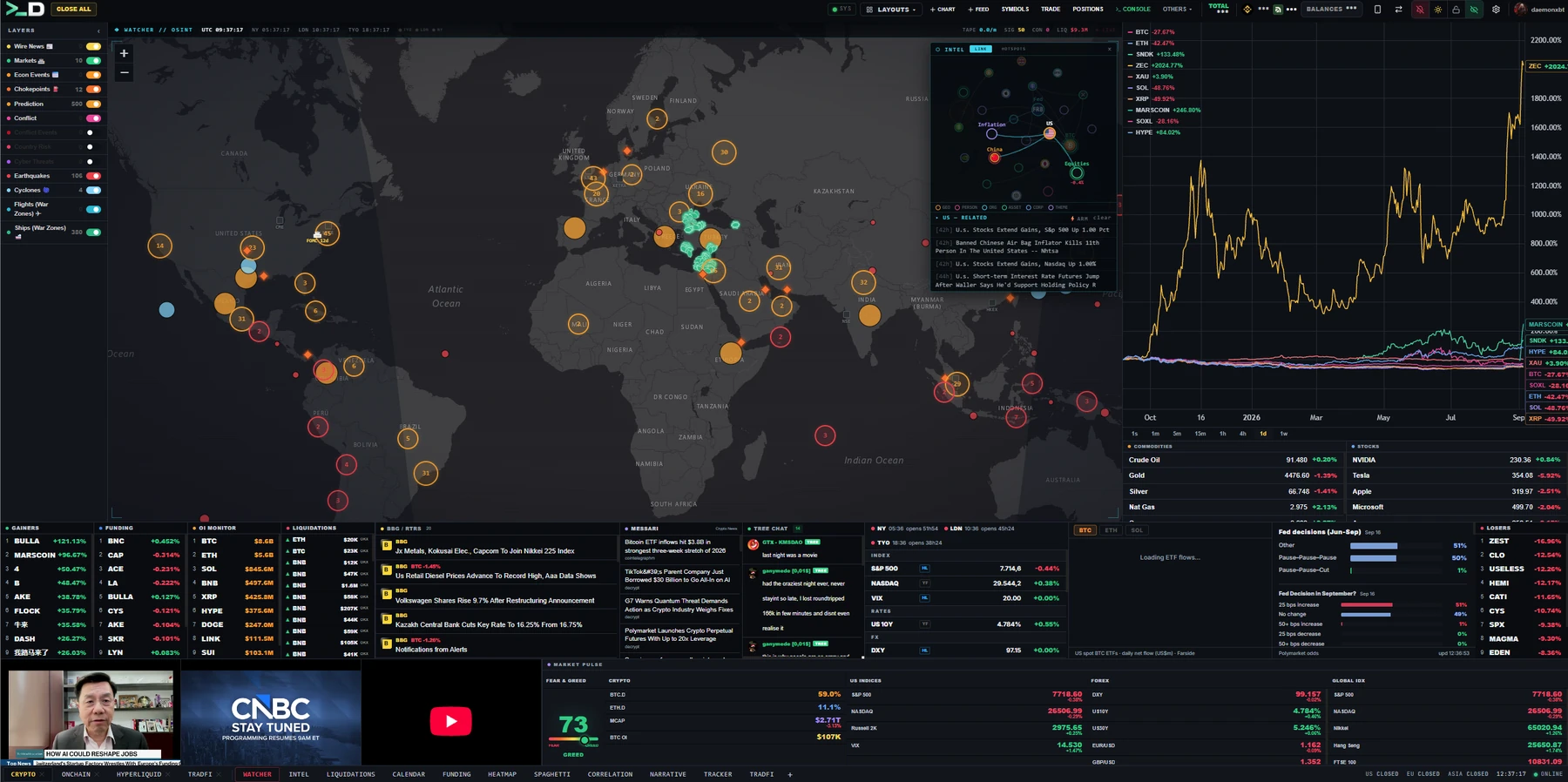This screenshot has width=1568, height=782.
Task: Select the 1d chart timeframe
Action: 1263,434
